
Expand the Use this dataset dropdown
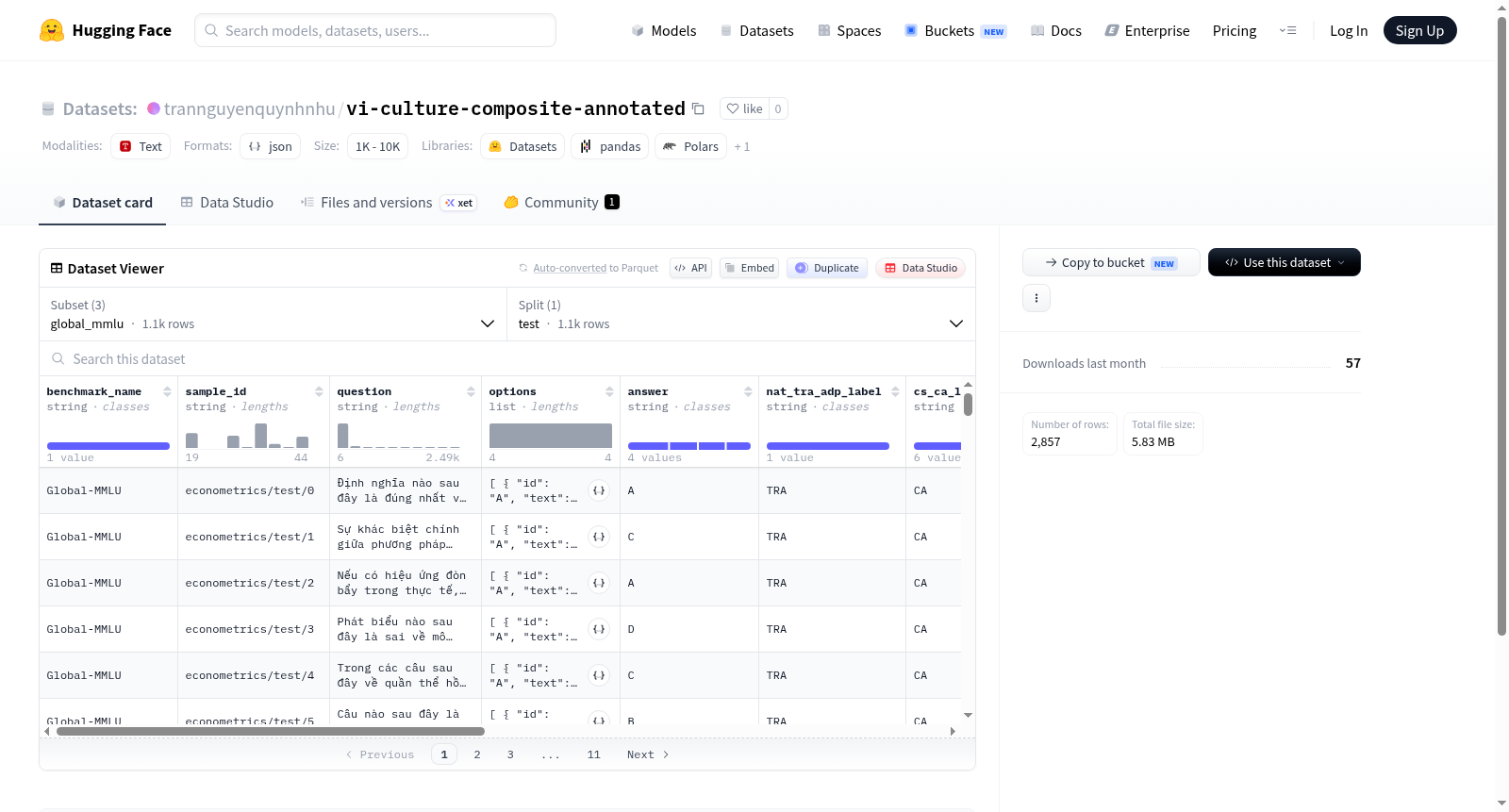click(1284, 262)
